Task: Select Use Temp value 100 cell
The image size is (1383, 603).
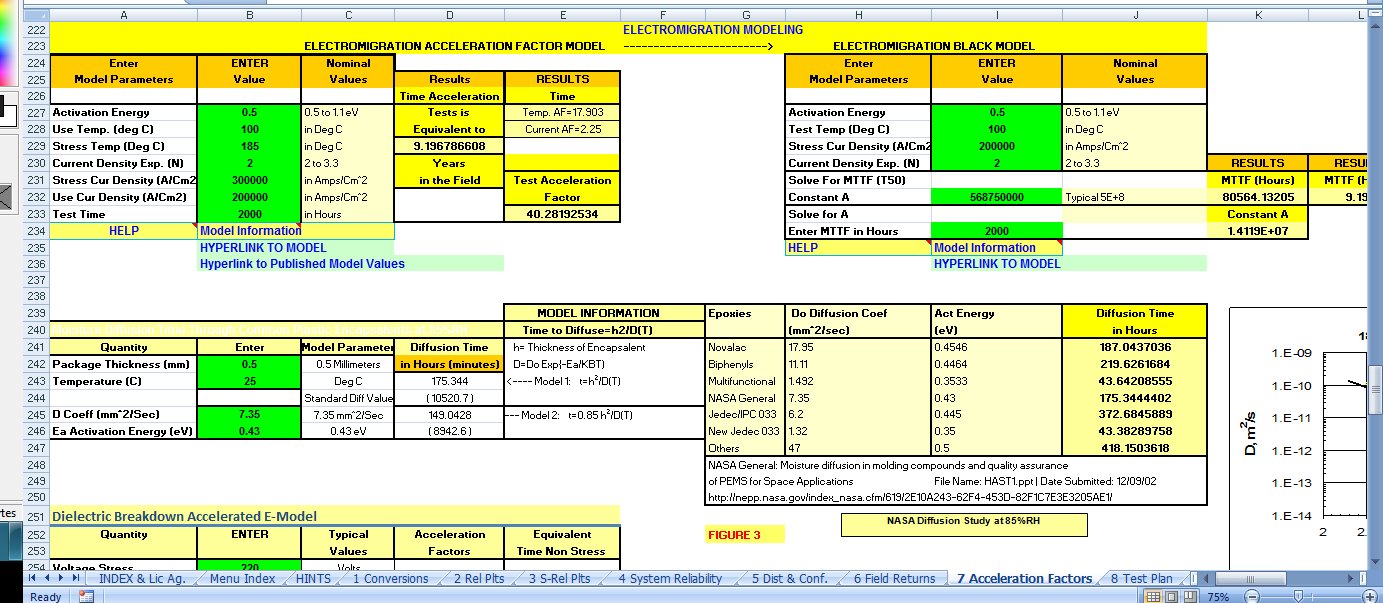Action: [x=249, y=130]
